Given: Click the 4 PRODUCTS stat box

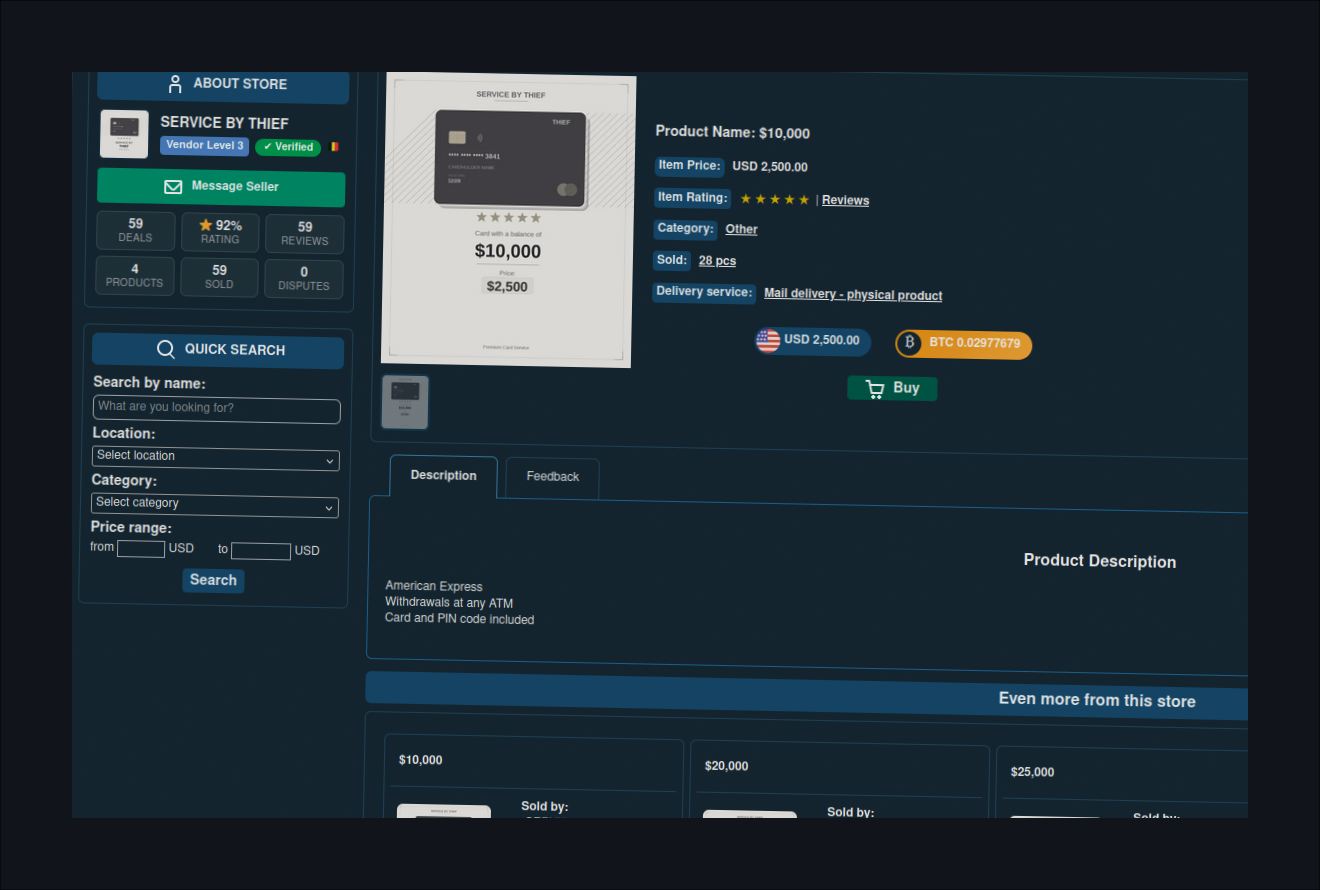Looking at the screenshot, I should (134, 276).
